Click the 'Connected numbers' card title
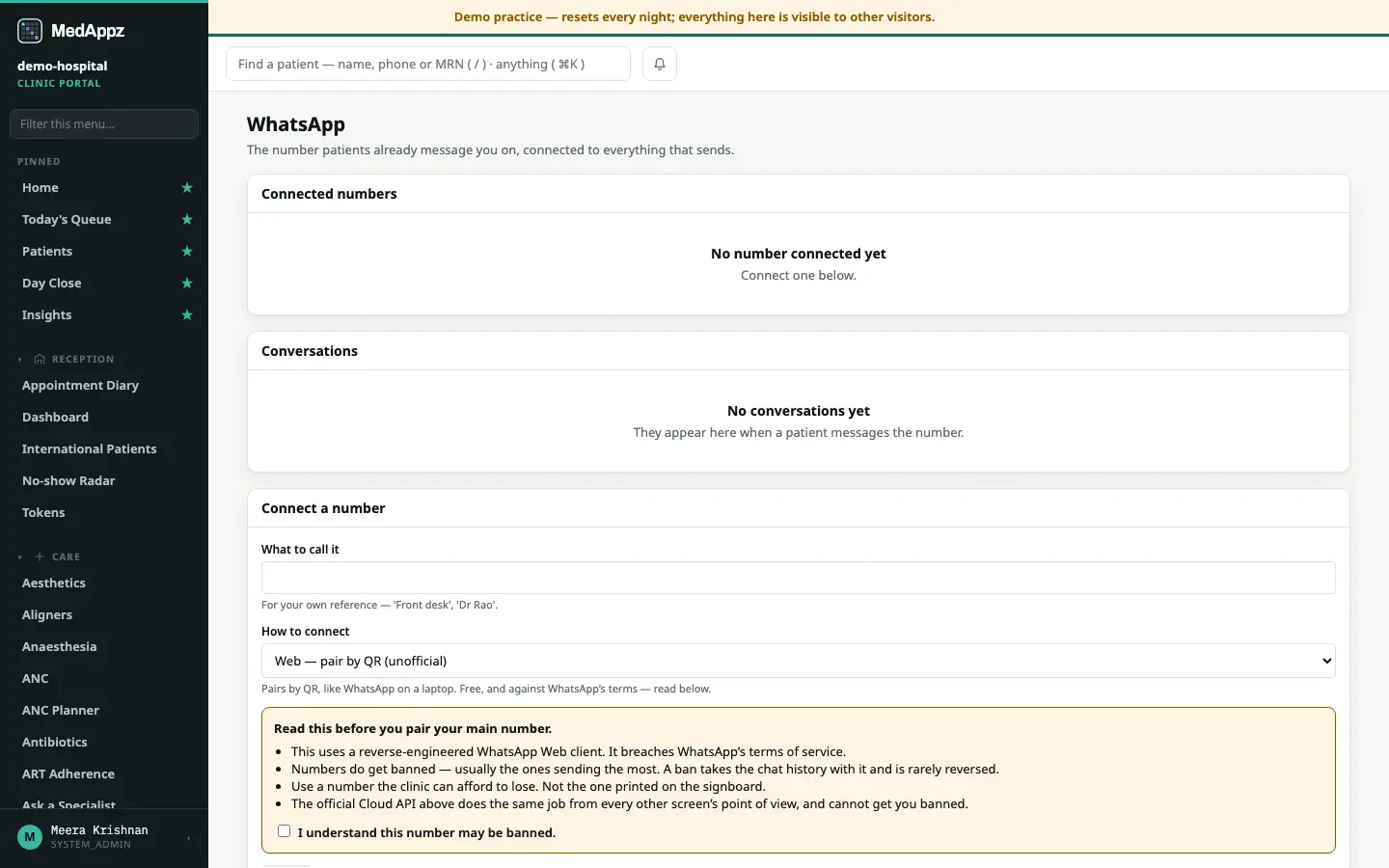Viewport: 1389px width, 868px height. (329, 194)
